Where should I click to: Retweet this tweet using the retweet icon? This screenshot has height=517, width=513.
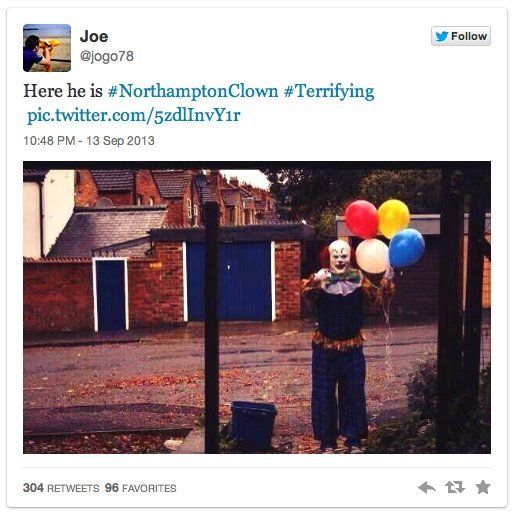(x=455, y=487)
